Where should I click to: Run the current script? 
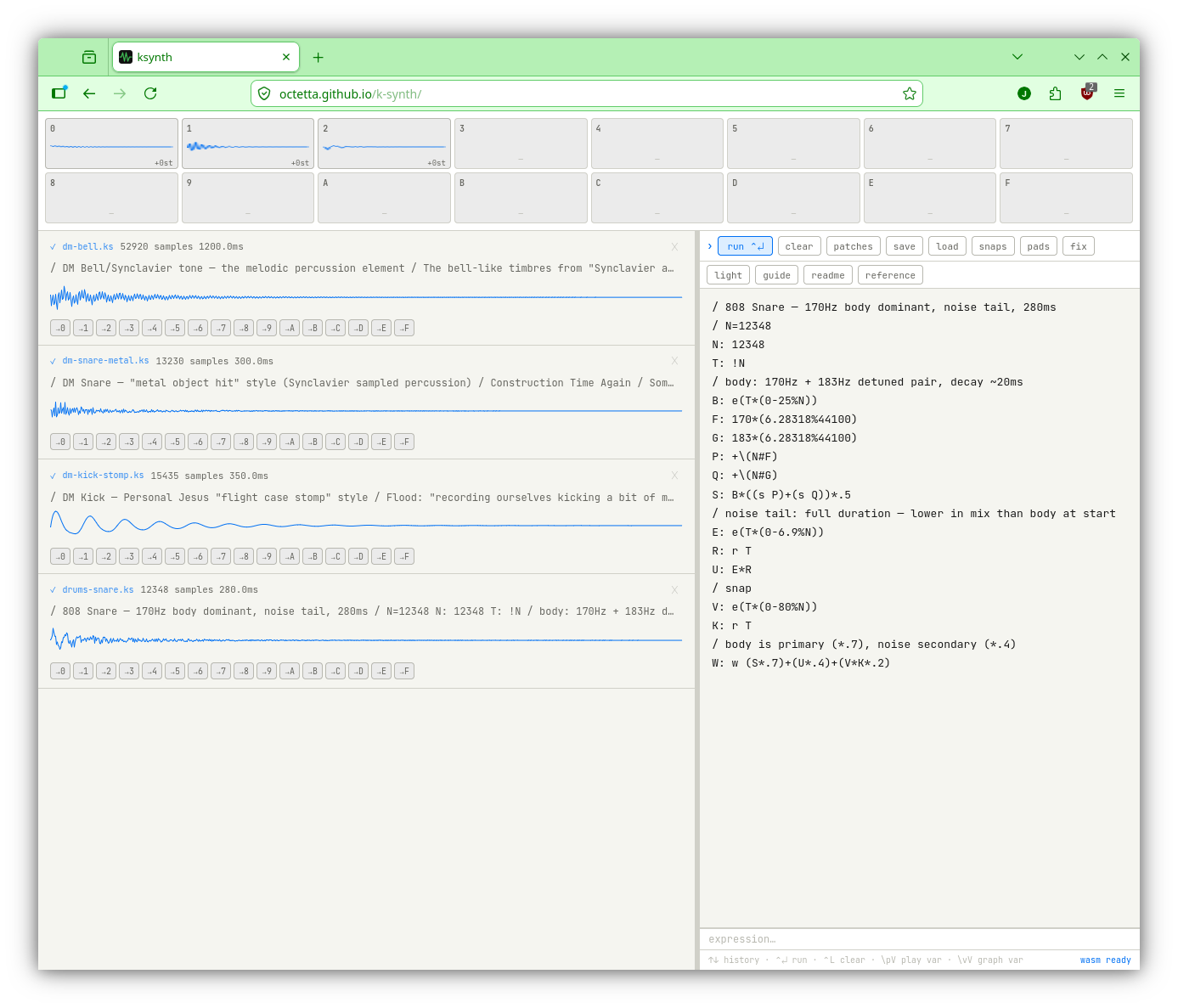pos(745,246)
